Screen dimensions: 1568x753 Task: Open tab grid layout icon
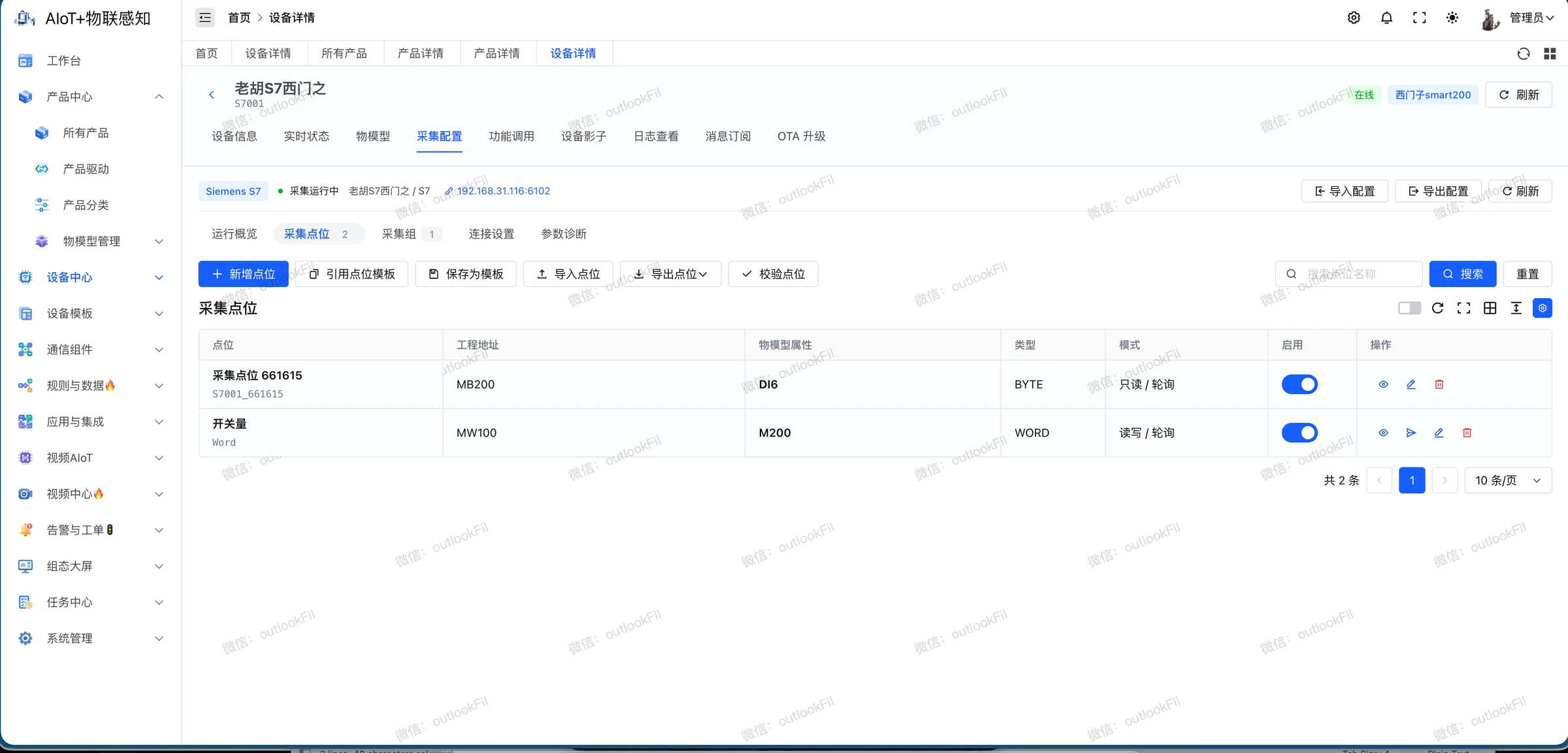pyautogui.click(x=1550, y=54)
